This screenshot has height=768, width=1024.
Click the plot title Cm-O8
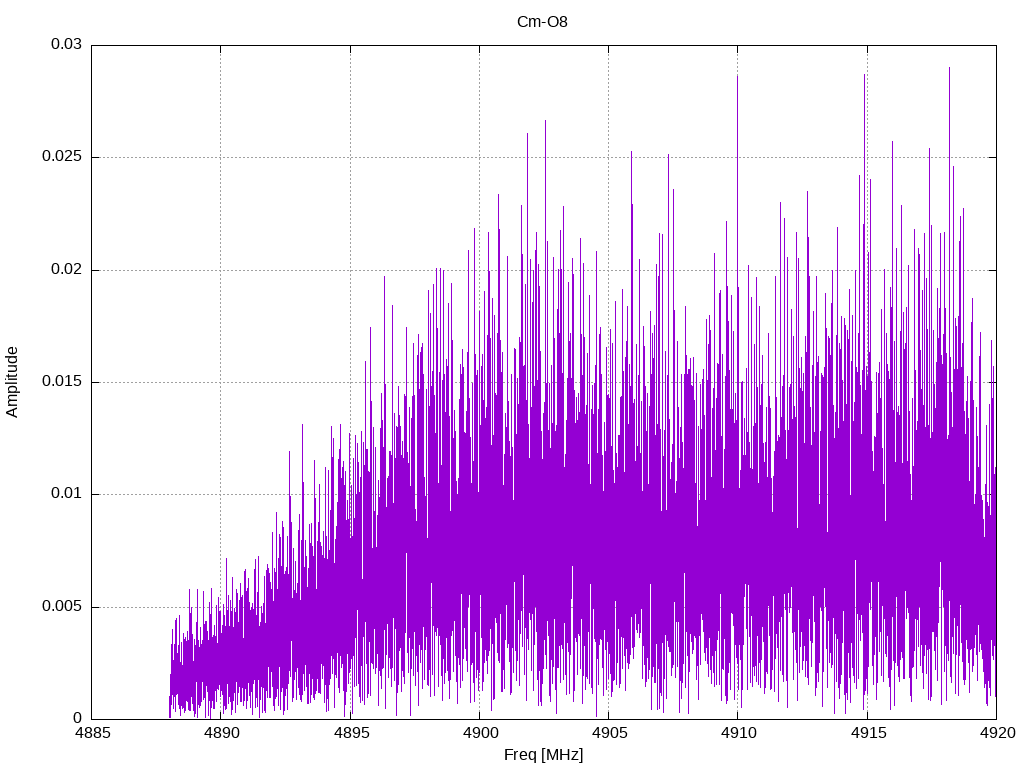(x=542, y=22)
